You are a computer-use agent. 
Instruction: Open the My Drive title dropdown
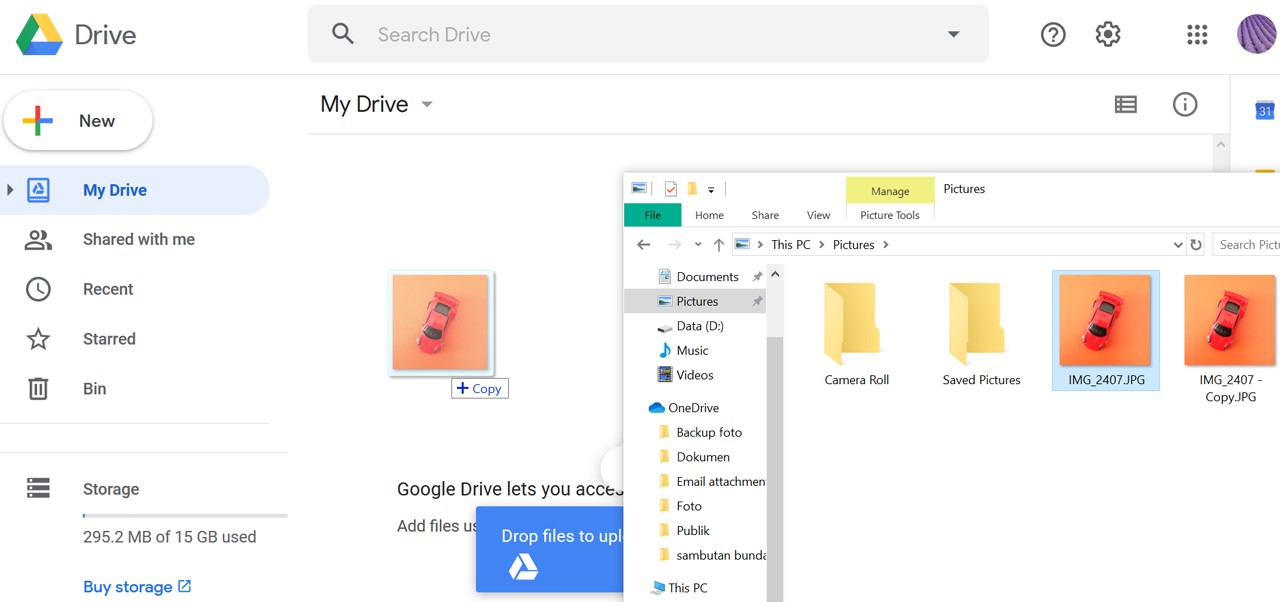(x=427, y=105)
